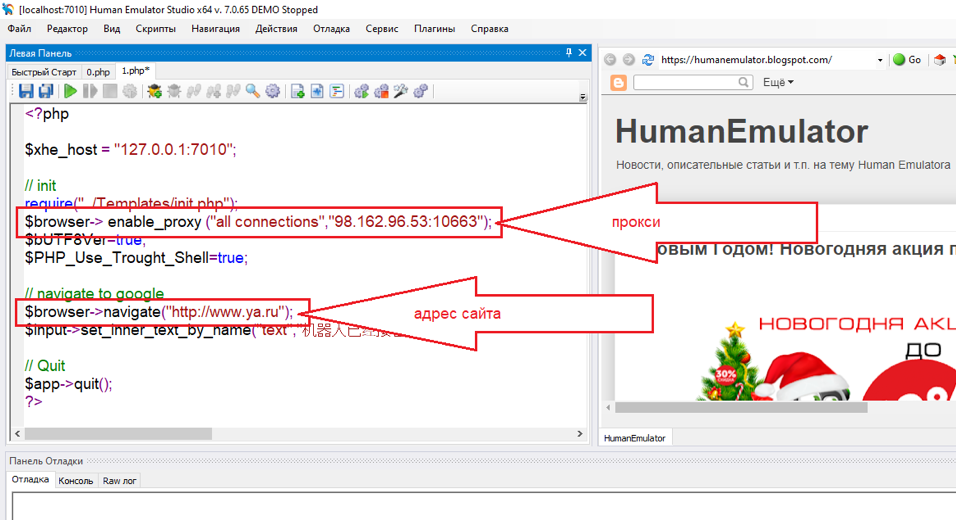
Task: Select the 1.php* tab
Action: click(135, 71)
